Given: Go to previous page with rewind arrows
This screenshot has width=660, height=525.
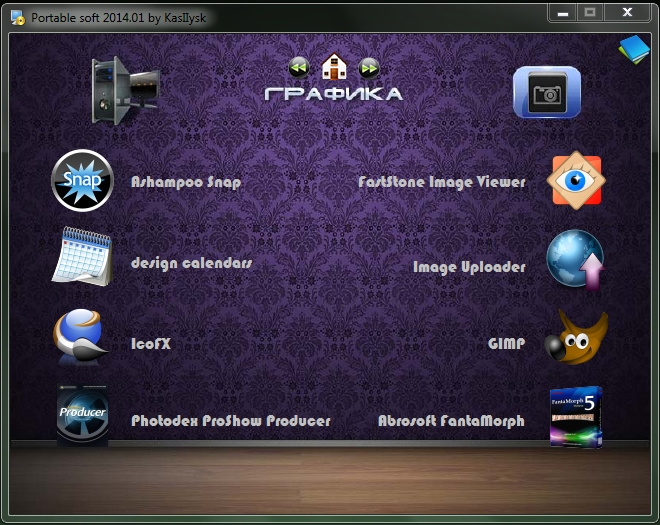Looking at the screenshot, I should 299,67.
